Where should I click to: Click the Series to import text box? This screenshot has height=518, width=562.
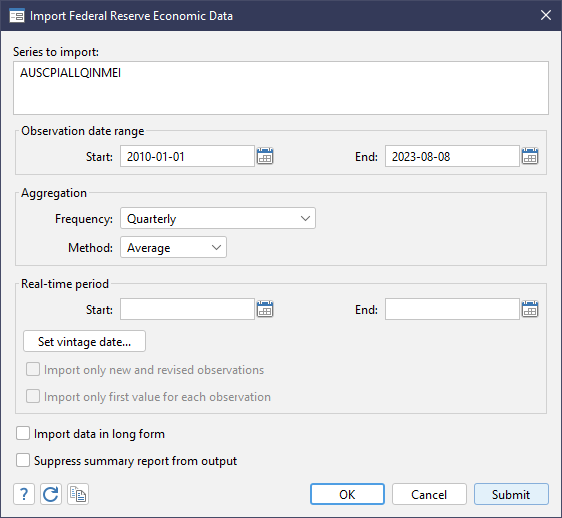[281, 88]
